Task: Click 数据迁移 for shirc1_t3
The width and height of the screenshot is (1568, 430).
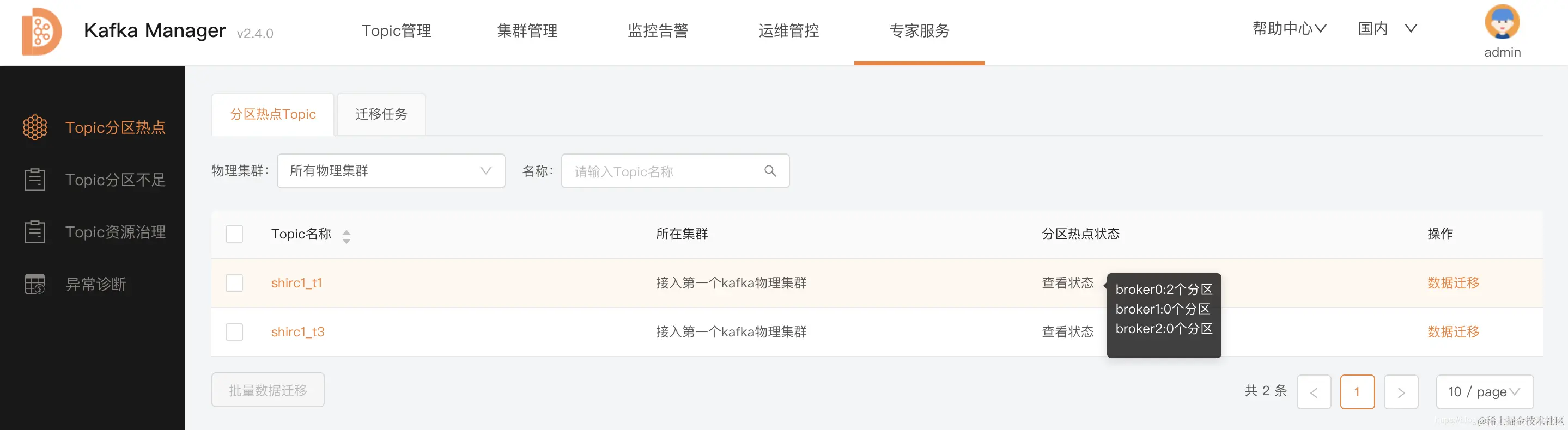Action: pos(1453,332)
